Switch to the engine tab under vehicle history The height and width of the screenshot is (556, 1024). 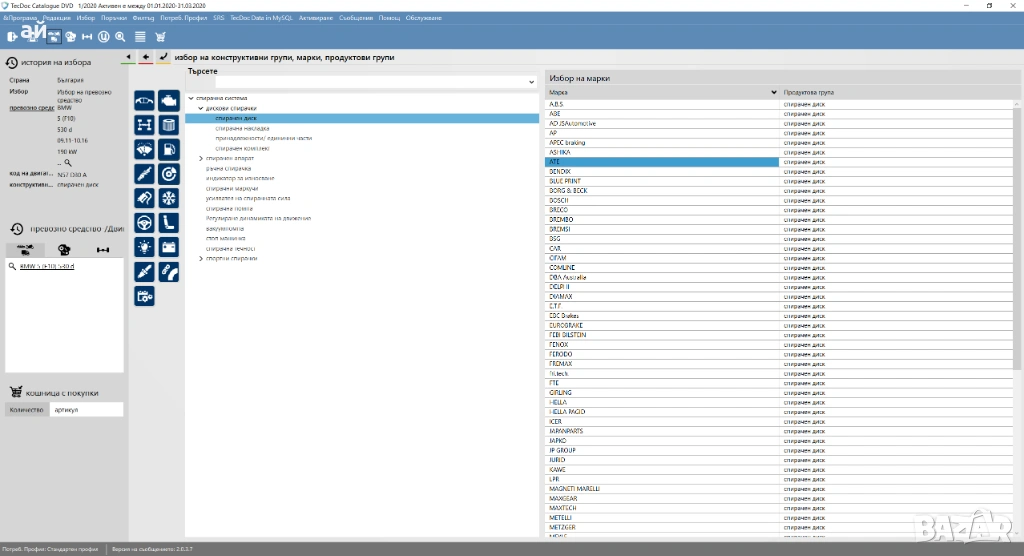pos(64,250)
